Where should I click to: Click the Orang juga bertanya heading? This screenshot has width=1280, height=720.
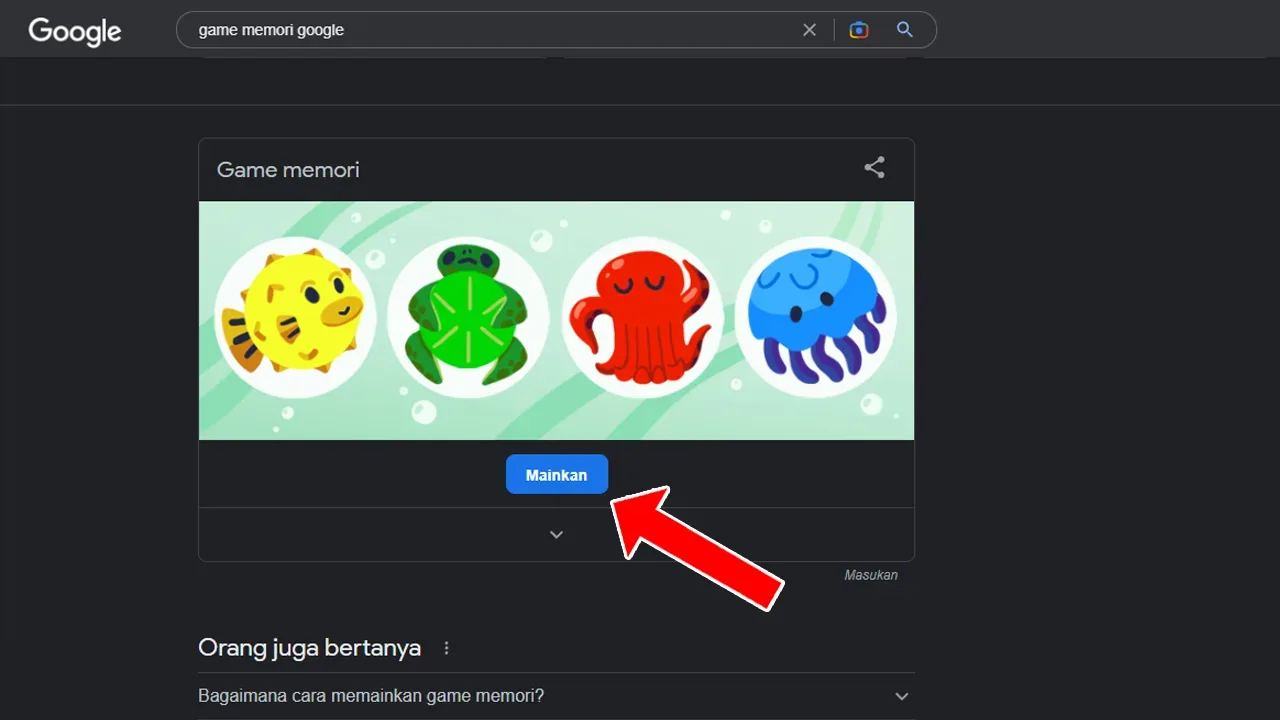[x=310, y=648]
